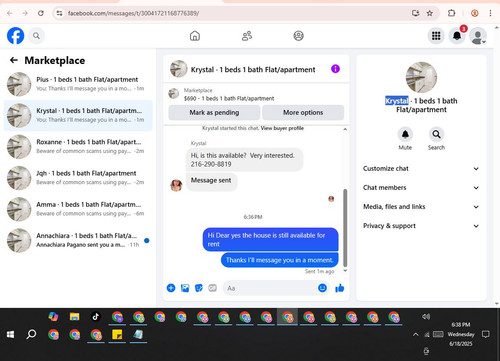Click the blue plus icon in composer

(171, 288)
